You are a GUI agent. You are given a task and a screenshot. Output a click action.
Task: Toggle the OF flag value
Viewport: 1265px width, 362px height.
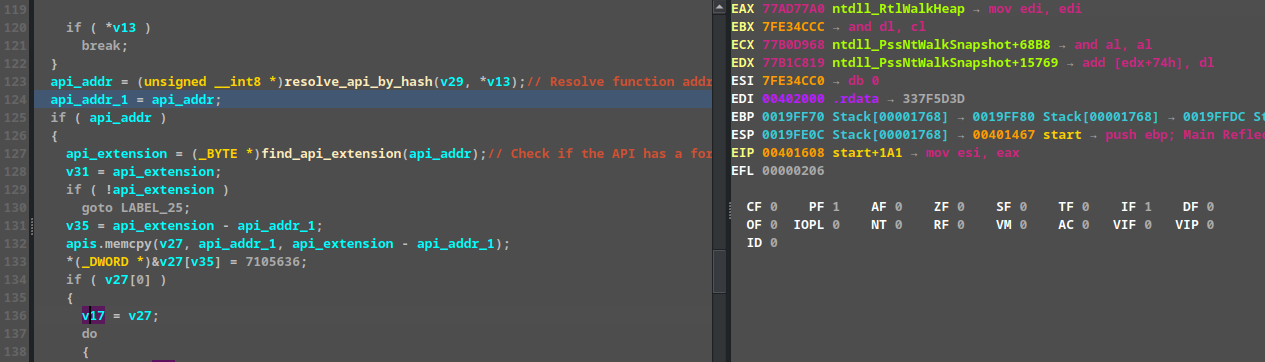(x=774, y=225)
